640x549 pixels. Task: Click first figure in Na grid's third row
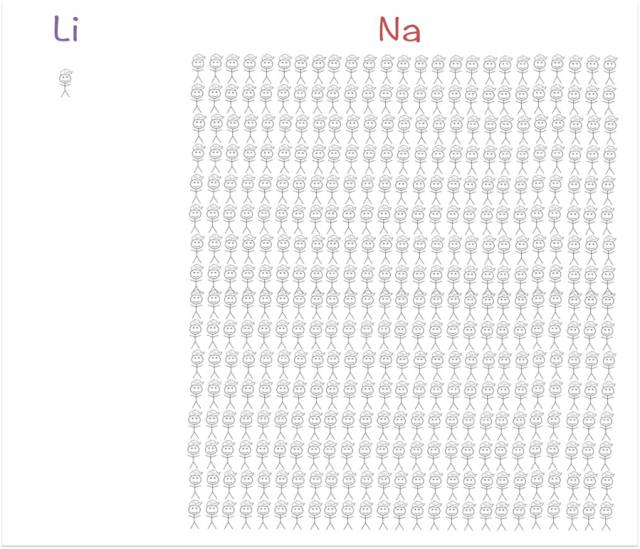pyautogui.click(x=199, y=128)
